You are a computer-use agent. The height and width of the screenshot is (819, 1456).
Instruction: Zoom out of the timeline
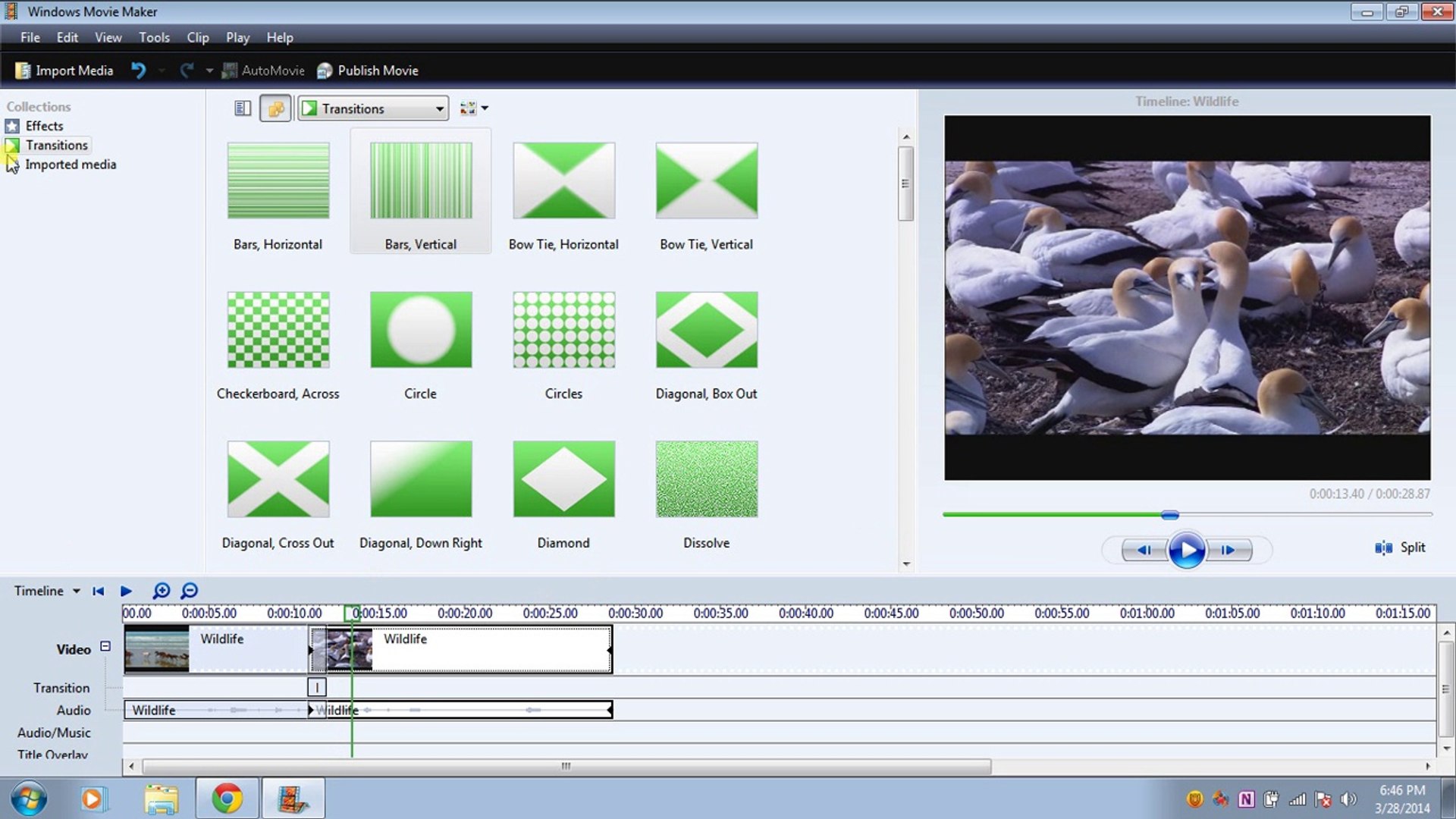click(190, 591)
